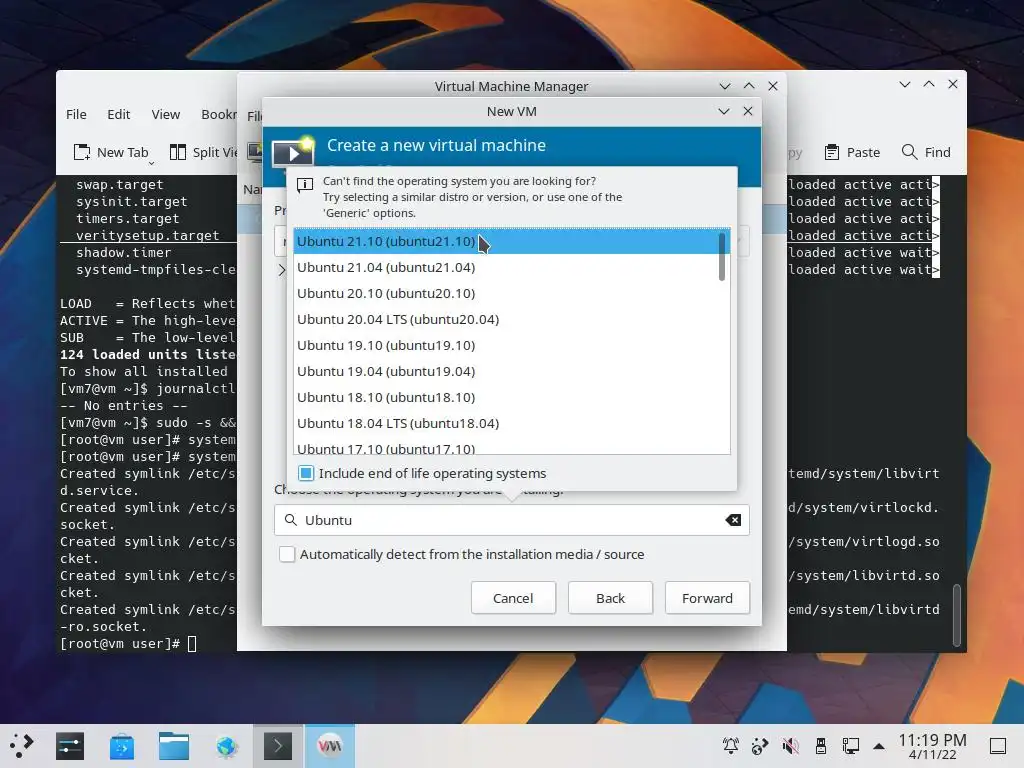Pick Ubuntu 18.10 from the list
1024x768 pixels.
(511, 398)
